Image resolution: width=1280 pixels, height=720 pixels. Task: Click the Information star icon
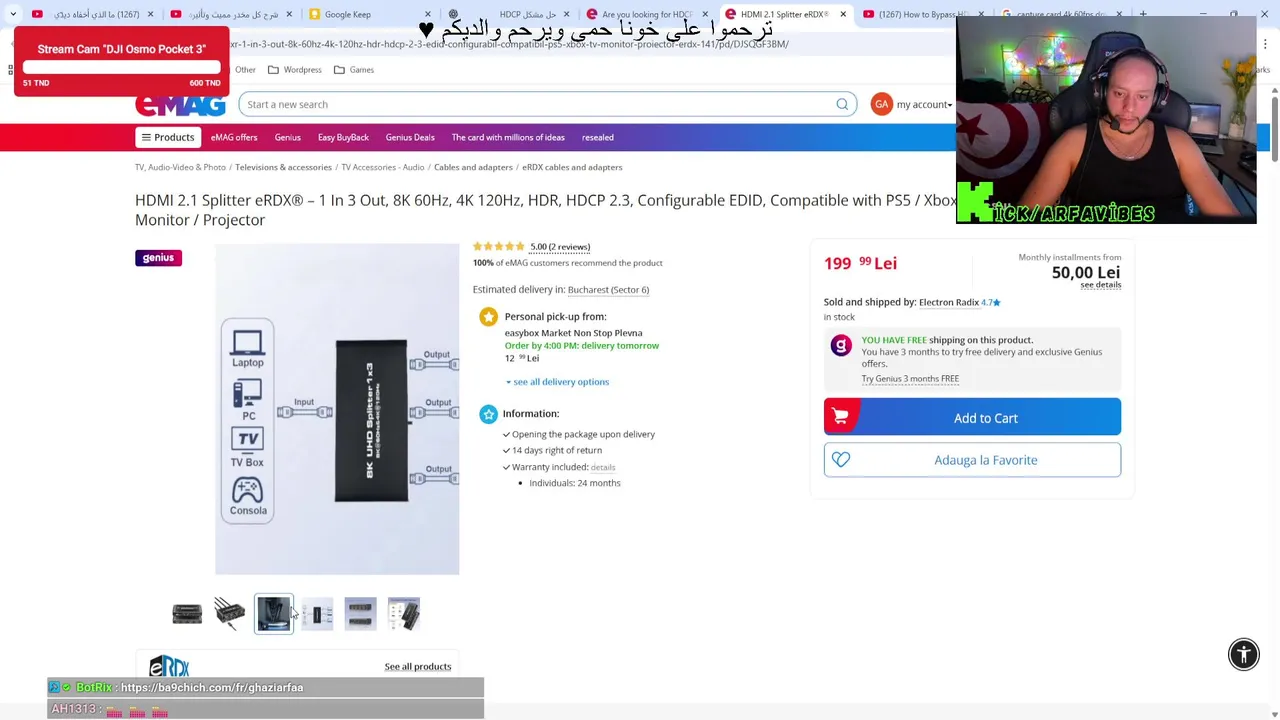[x=488, y=414]
